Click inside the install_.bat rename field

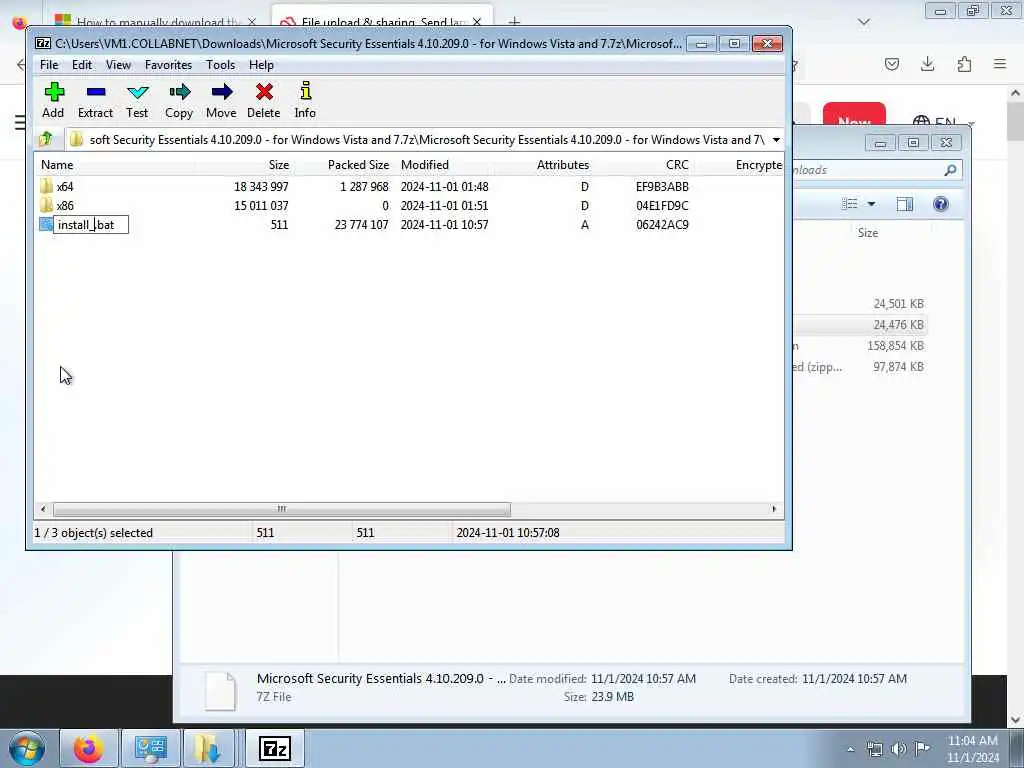click(x=91, y=225)
